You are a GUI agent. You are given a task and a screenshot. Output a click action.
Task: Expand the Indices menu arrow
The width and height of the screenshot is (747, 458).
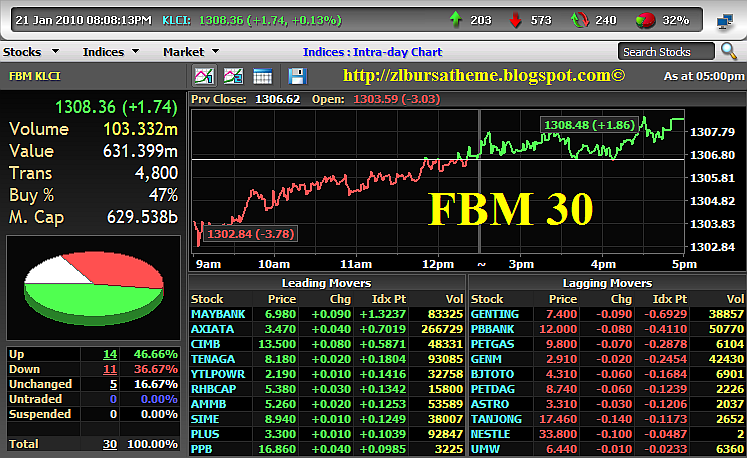[x=136, y=51]
